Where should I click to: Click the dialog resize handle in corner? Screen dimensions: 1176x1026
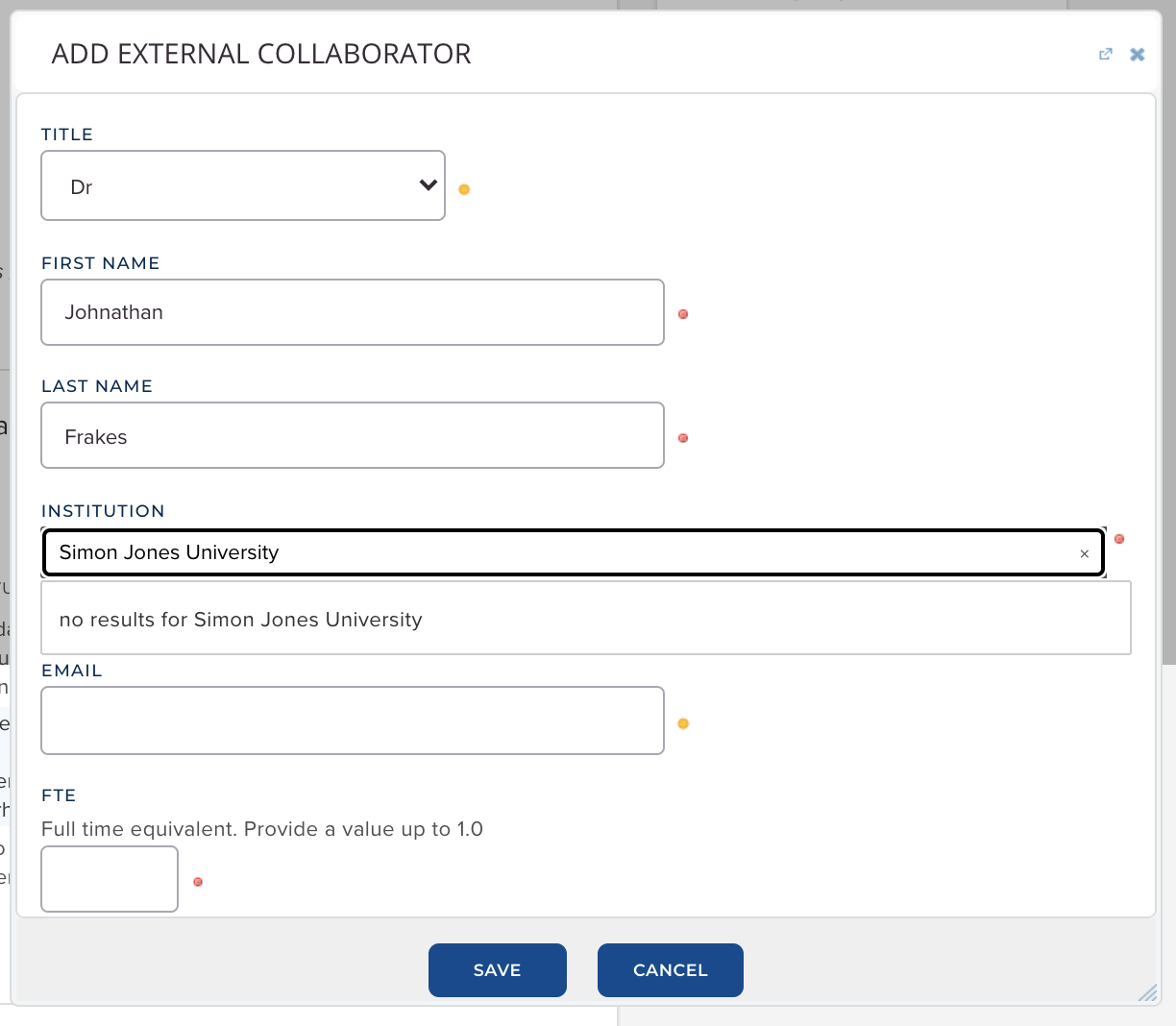pyautogui.click(x=1147, y=993)
